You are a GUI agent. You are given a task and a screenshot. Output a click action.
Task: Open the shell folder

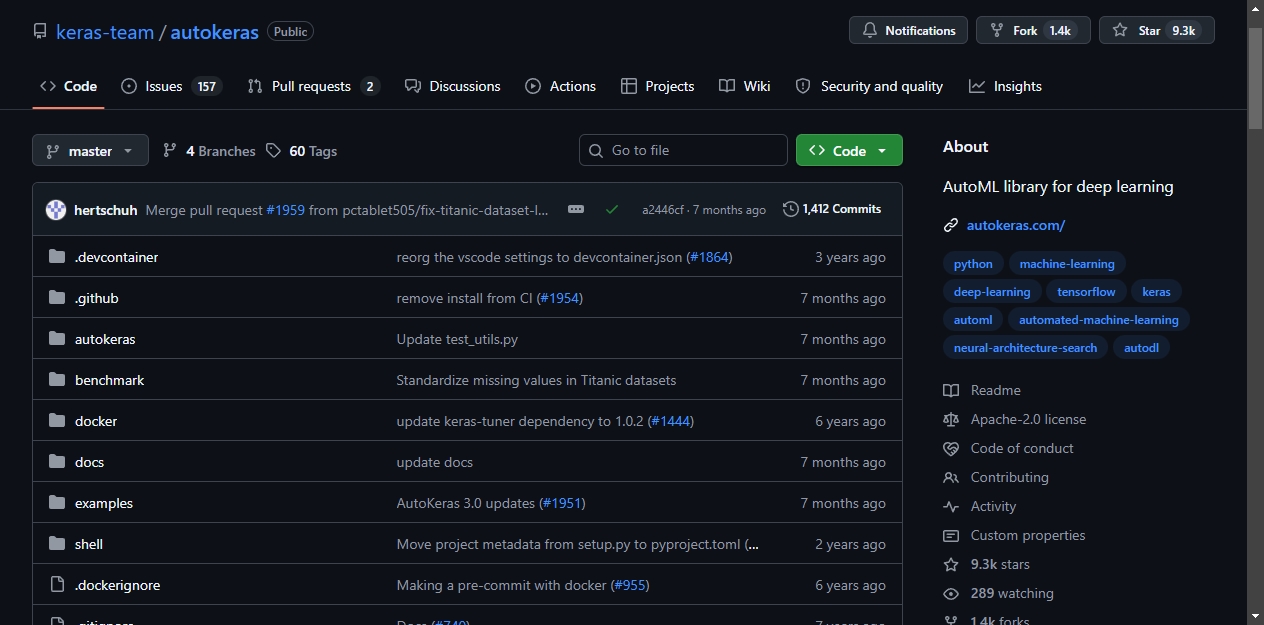pos(89,544)
